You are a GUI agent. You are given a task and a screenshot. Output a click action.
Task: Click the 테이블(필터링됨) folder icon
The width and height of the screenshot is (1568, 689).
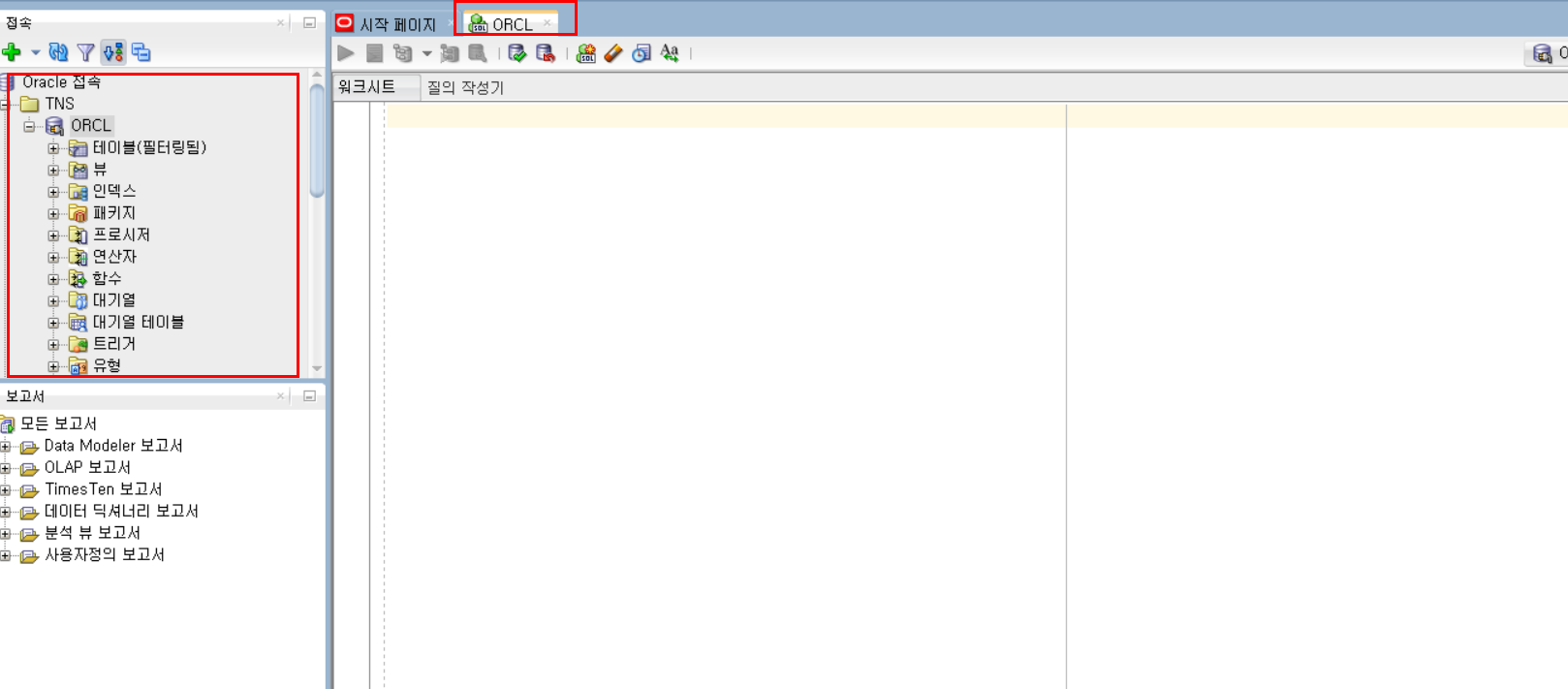[x=78, y=148]
